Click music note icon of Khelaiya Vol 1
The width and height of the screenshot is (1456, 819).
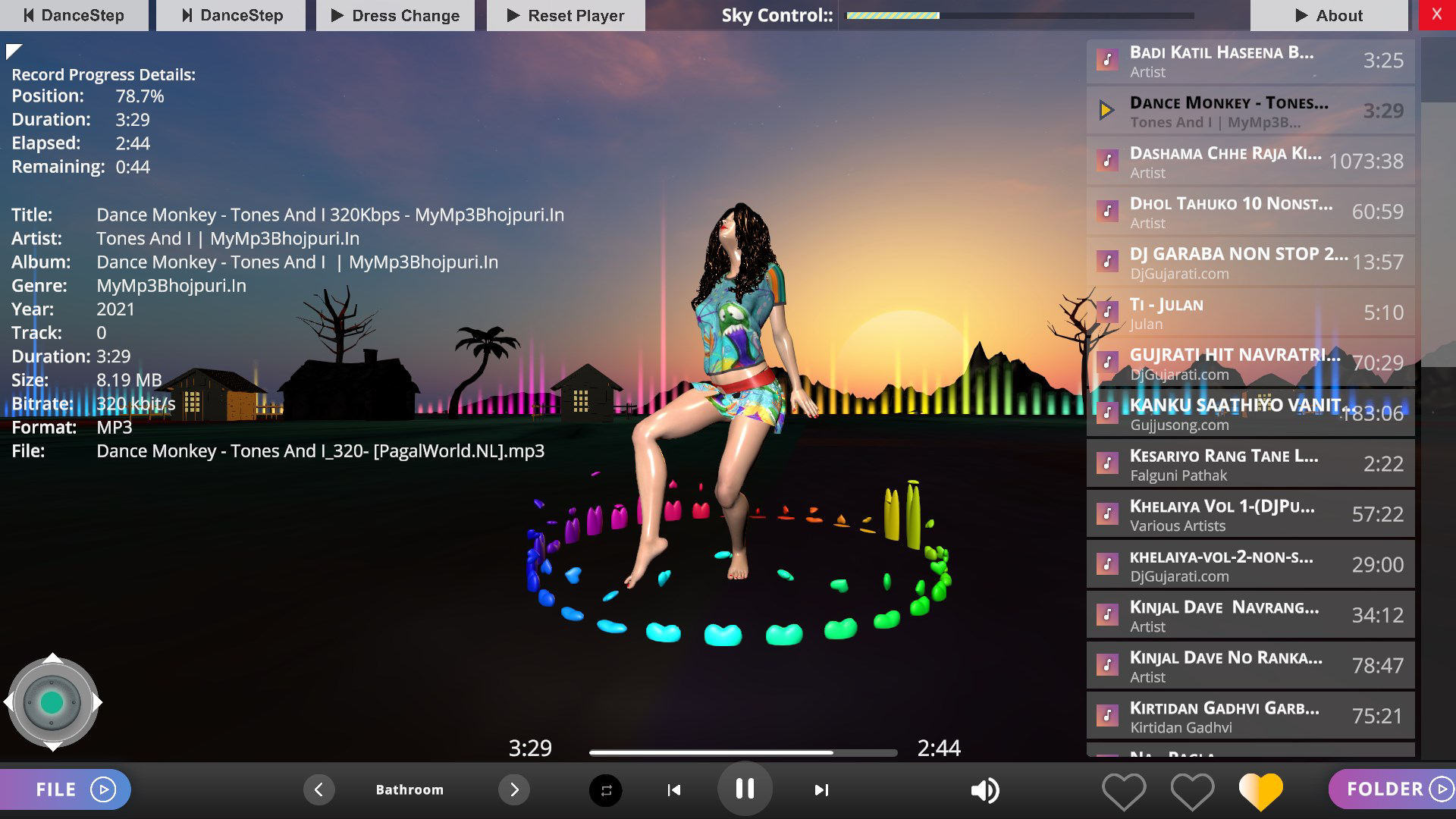coord(1107,513)
